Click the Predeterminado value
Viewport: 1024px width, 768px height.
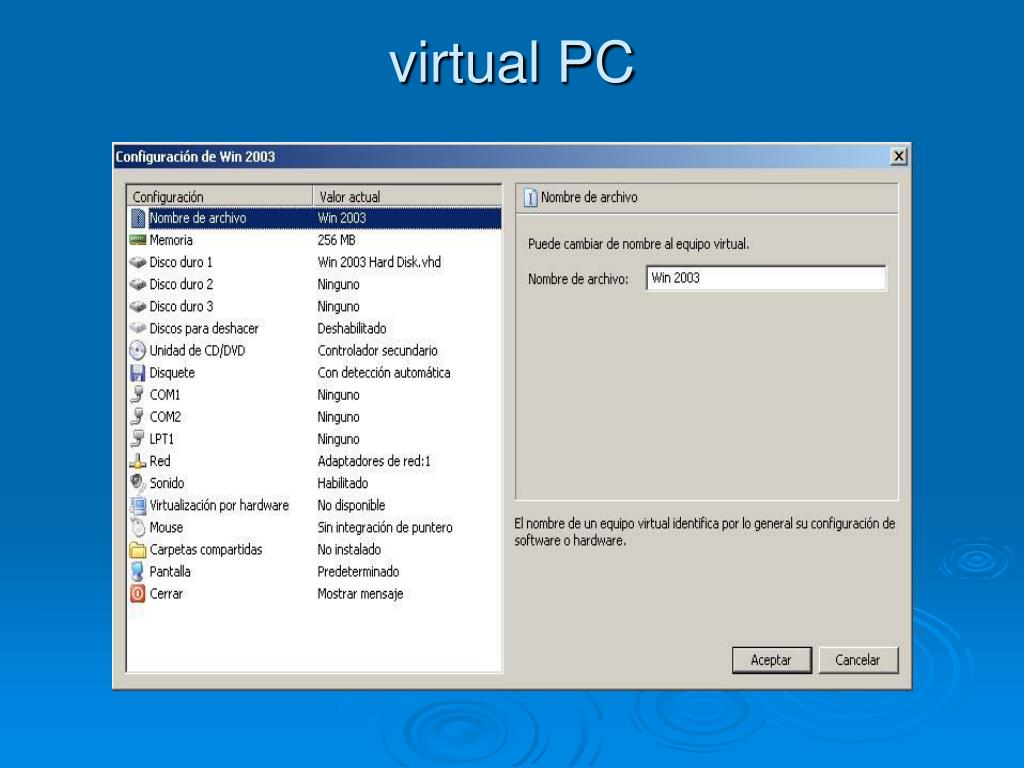click(x=359, y=571)
